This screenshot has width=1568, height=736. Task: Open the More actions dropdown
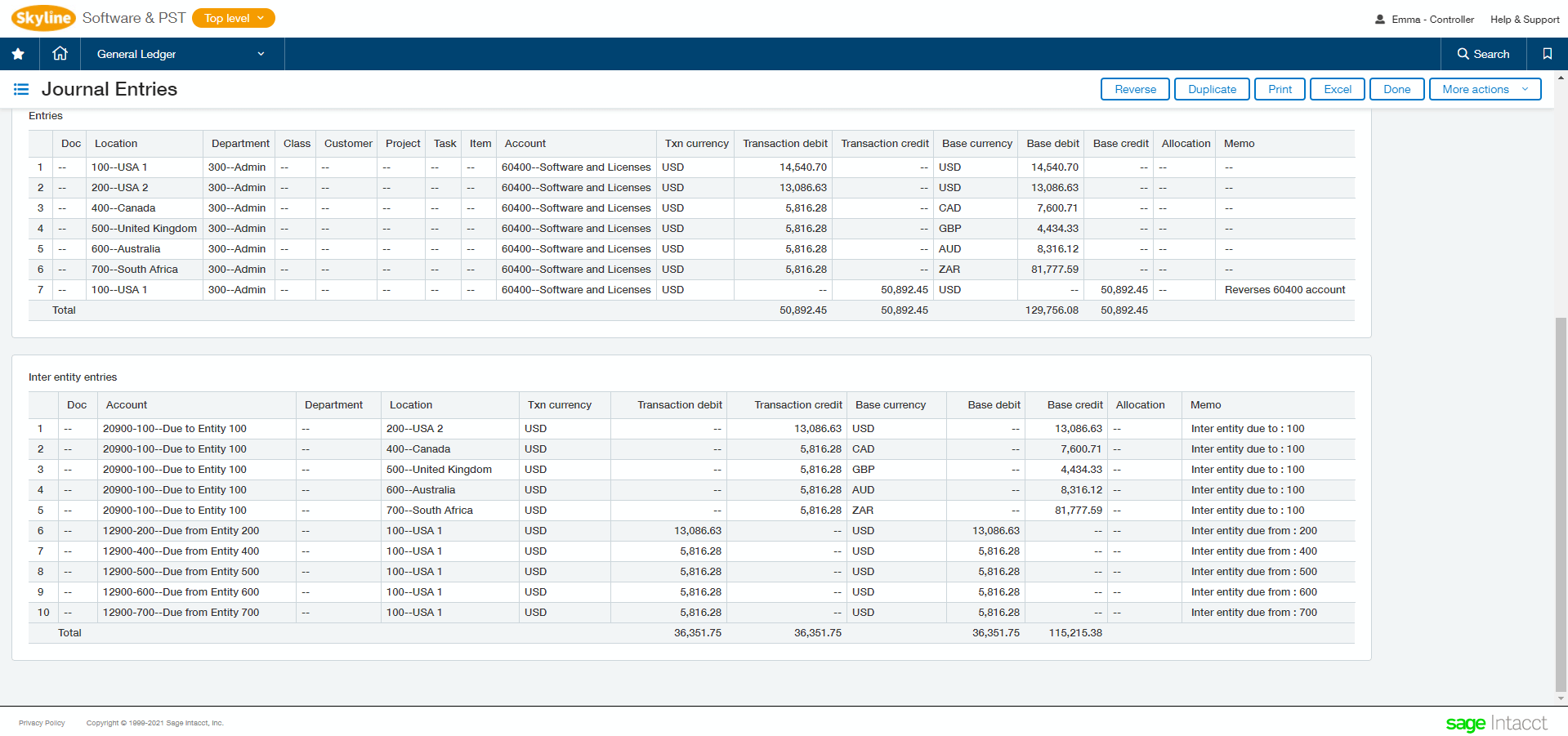pyautogui.click(x=1485, y=89)
